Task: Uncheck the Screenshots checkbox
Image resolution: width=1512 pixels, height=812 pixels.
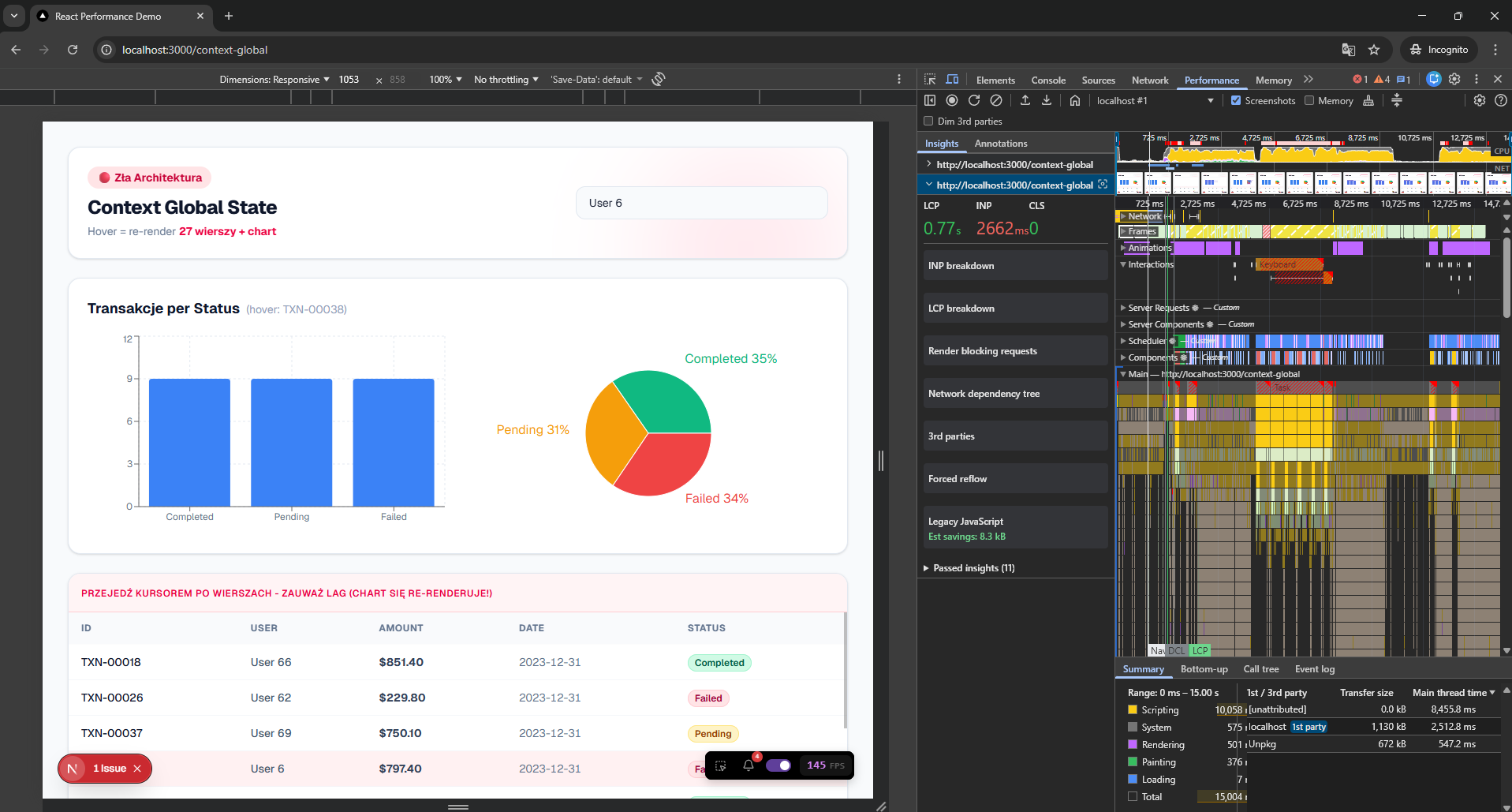Action: [1236, 100]
